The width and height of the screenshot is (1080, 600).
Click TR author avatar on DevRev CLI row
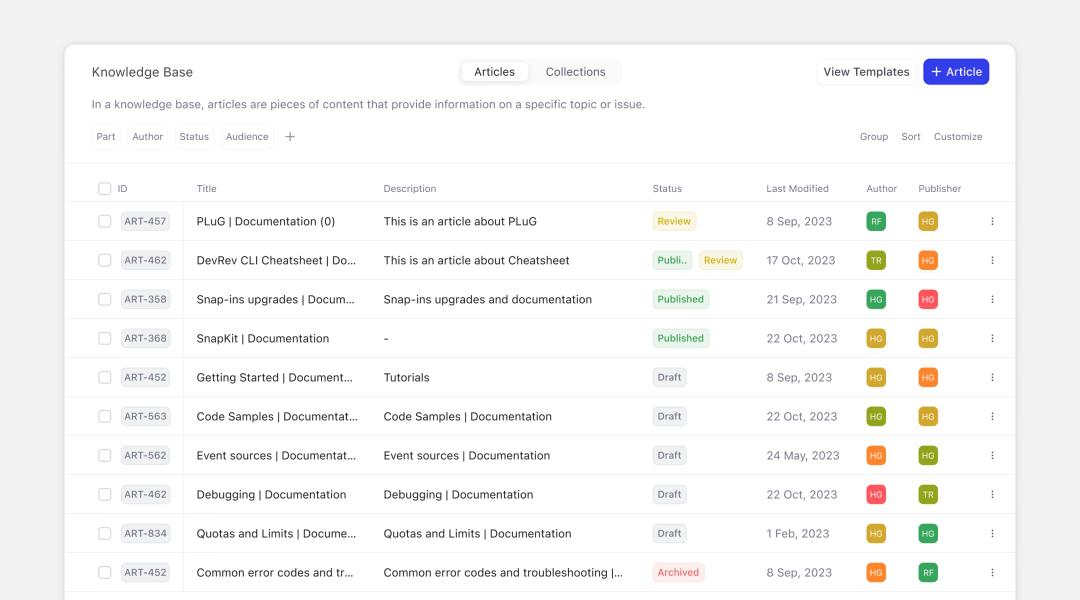(876, 260)
